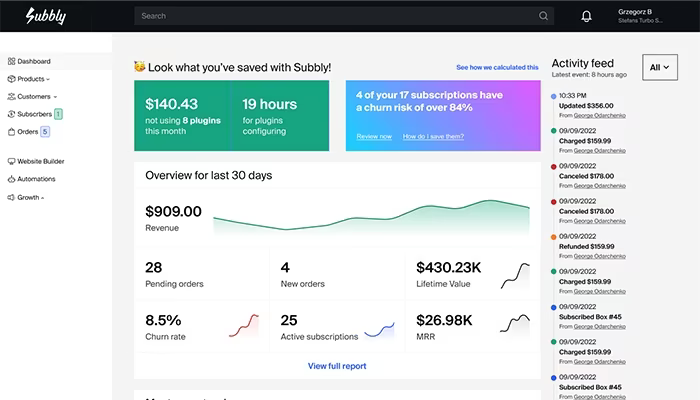The width and height of the screenshot is (700, 400).
Task: Click the 10:33 PM activity timestamp
Action: (573, 96)
